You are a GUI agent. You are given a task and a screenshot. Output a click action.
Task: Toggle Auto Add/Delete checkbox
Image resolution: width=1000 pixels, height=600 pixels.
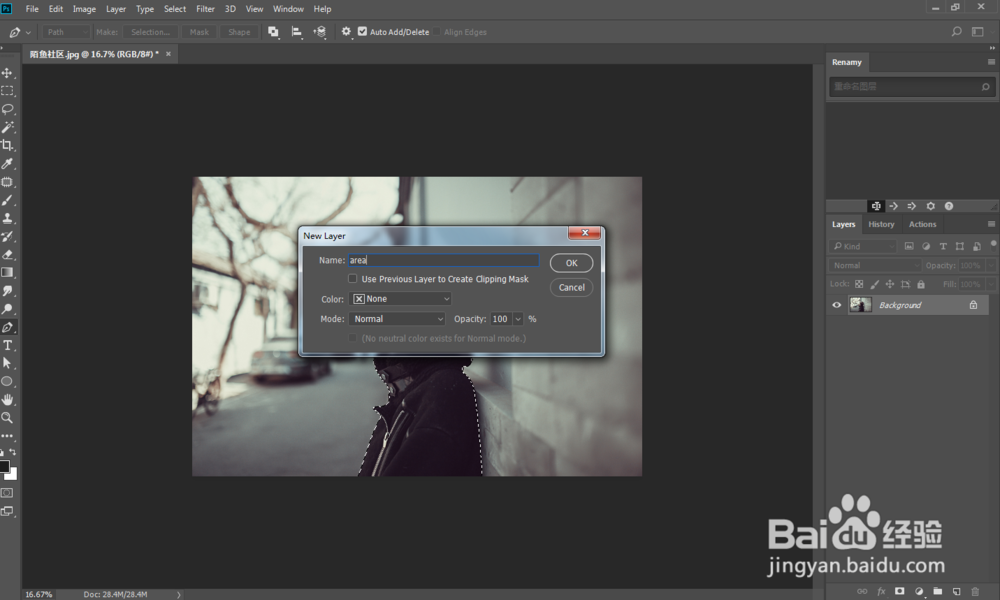pyautogui.click(x=362, y=31)
